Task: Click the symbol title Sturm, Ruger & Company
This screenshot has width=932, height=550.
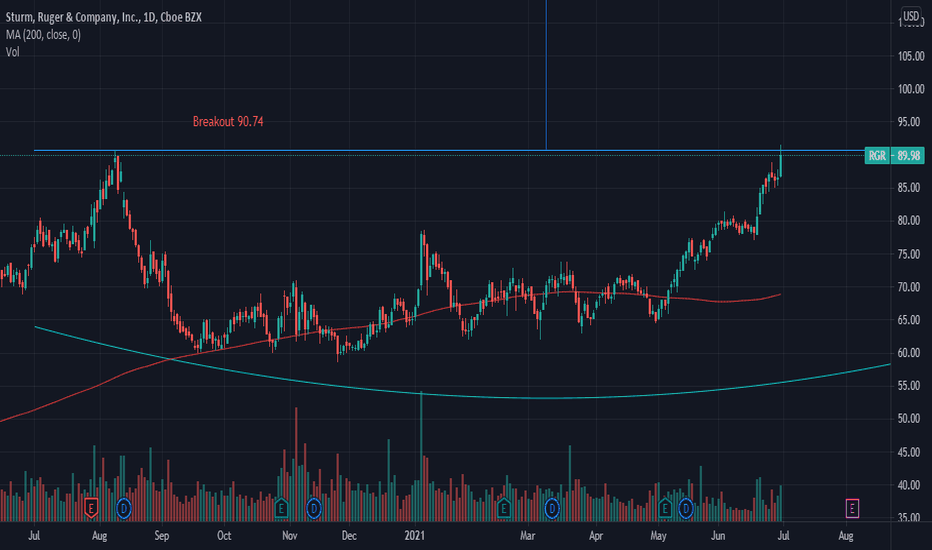Action: pyautogui.click(x=103, y=17)
